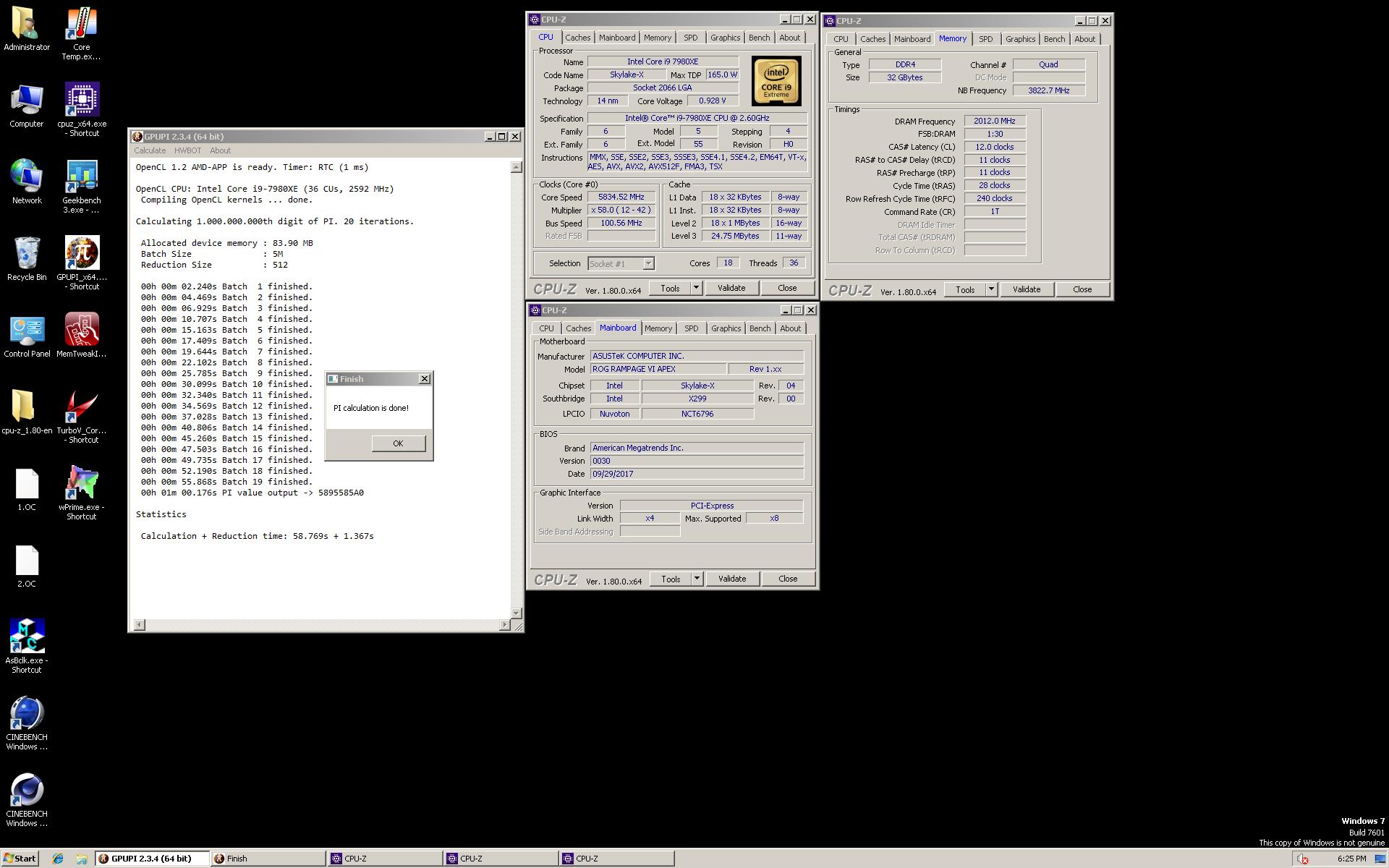Select the TurboV_Core shortcut icon
The width and height of the screenshot is (1389, 868).
tap(81, 407)
